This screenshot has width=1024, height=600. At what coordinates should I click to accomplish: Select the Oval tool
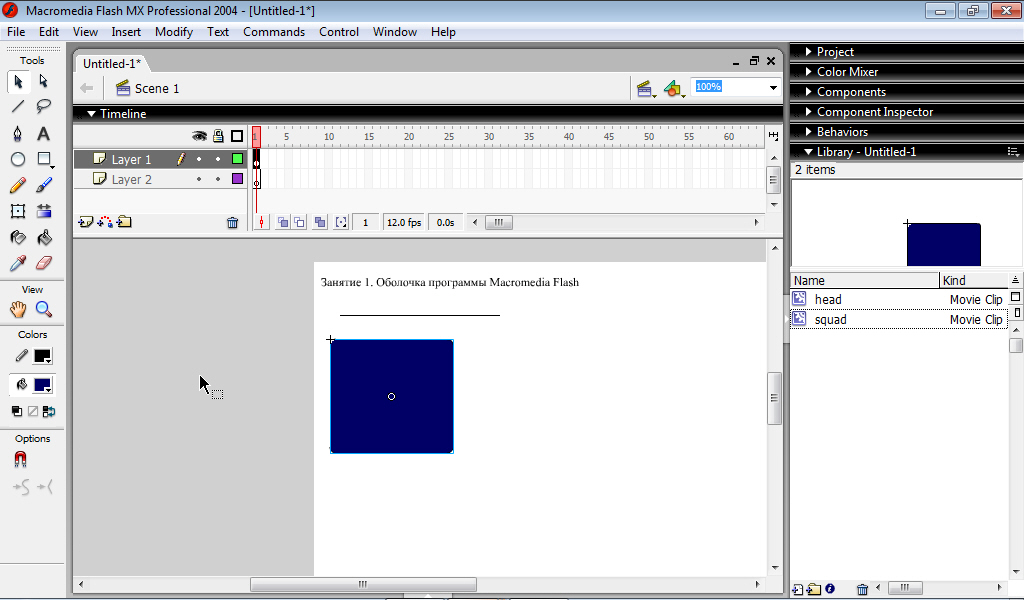click(18, 159)
